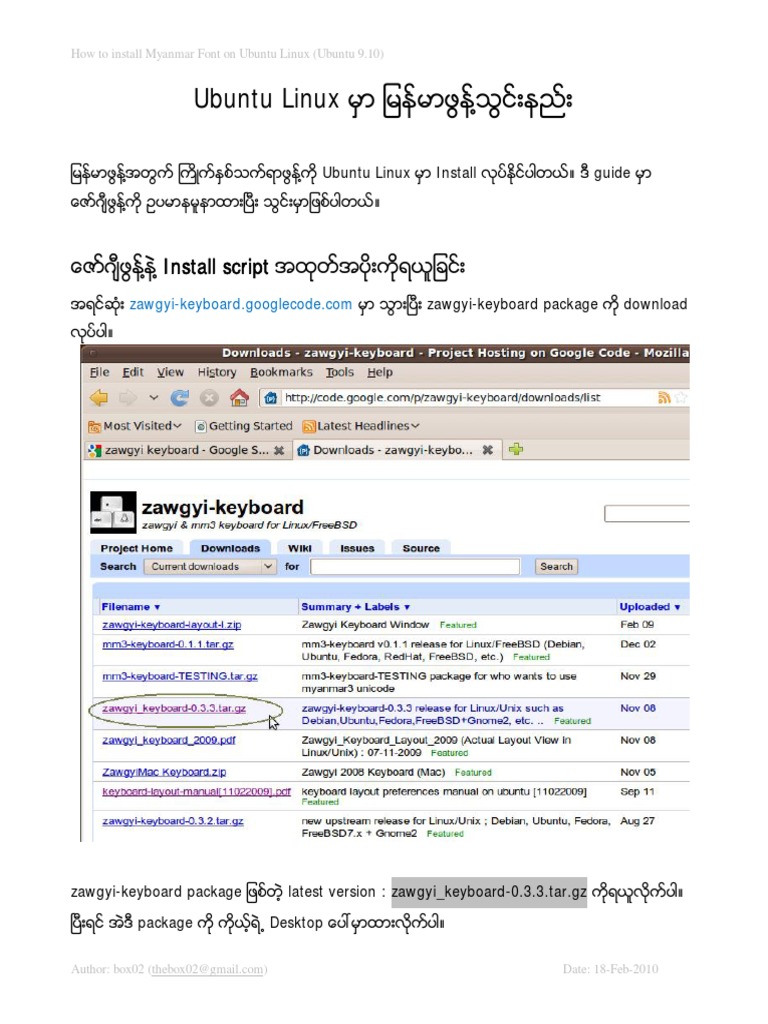Open the View menu
This screenshot has width=768, height=1024.
click(170, 372)
